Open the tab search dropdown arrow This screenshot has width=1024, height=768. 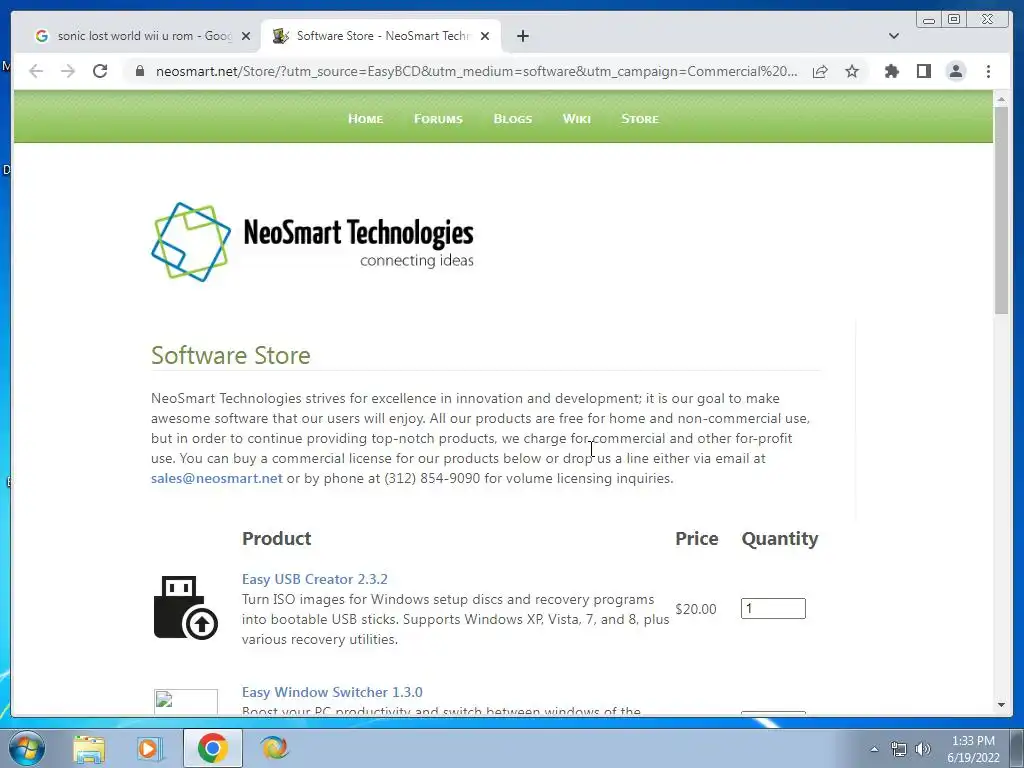coord(893,36)
